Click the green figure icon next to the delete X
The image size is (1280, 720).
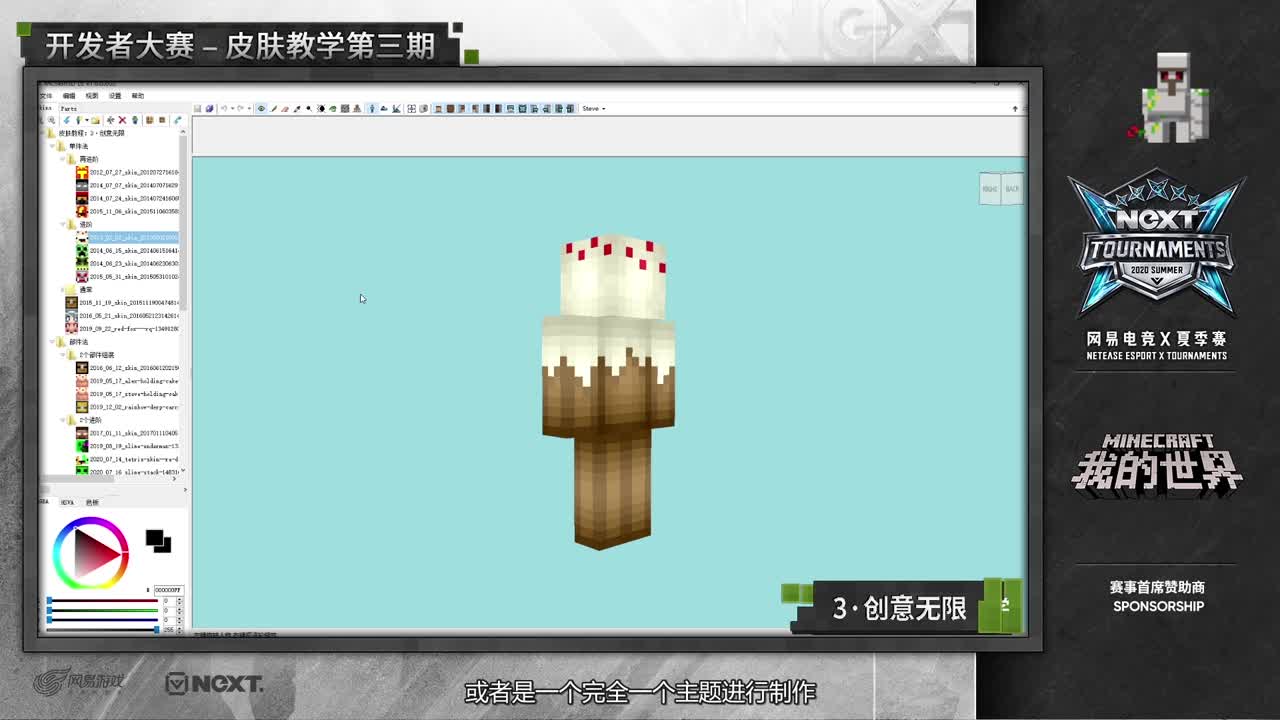point(135,120)
